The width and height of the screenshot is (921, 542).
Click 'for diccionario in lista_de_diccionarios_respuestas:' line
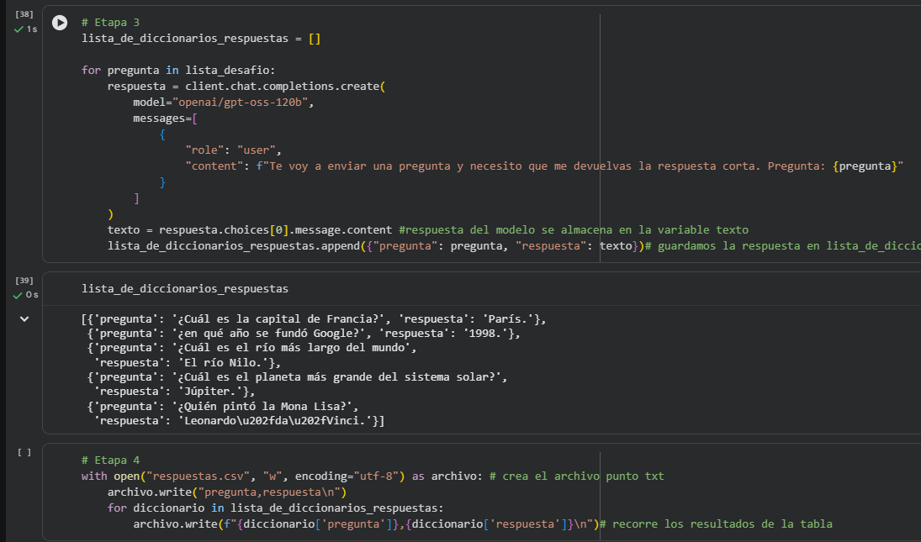[275, 508]
